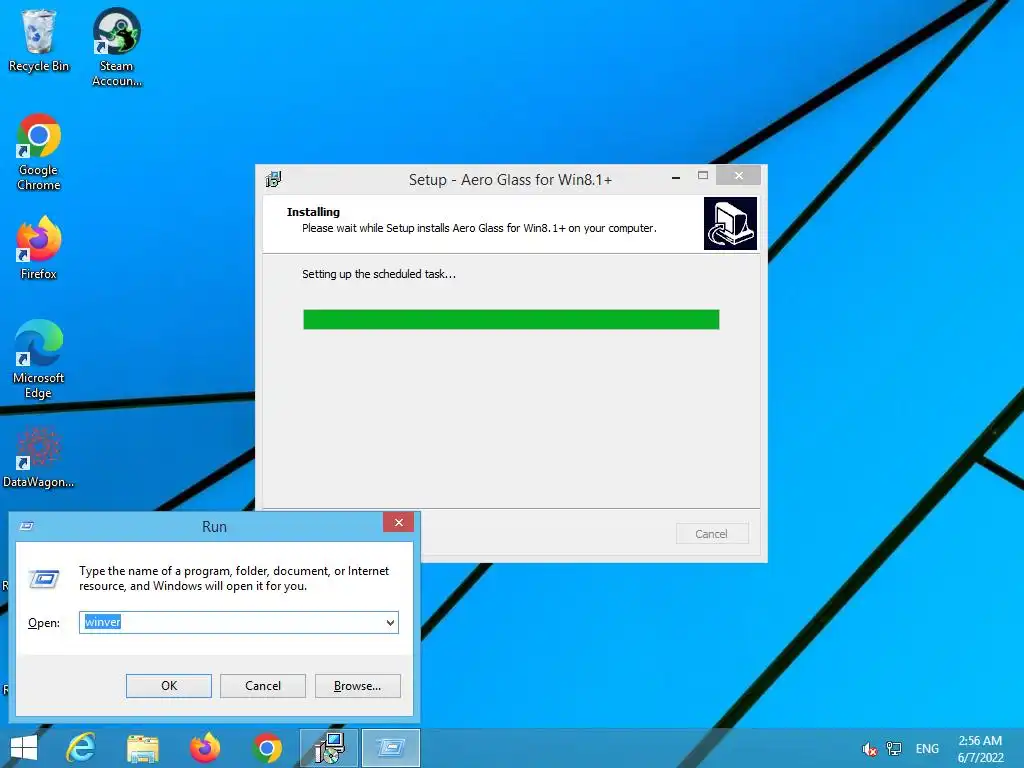This screenshot has width=1024, height=768.
Task: Click the ENG language indicator
Action: (927, 749)
